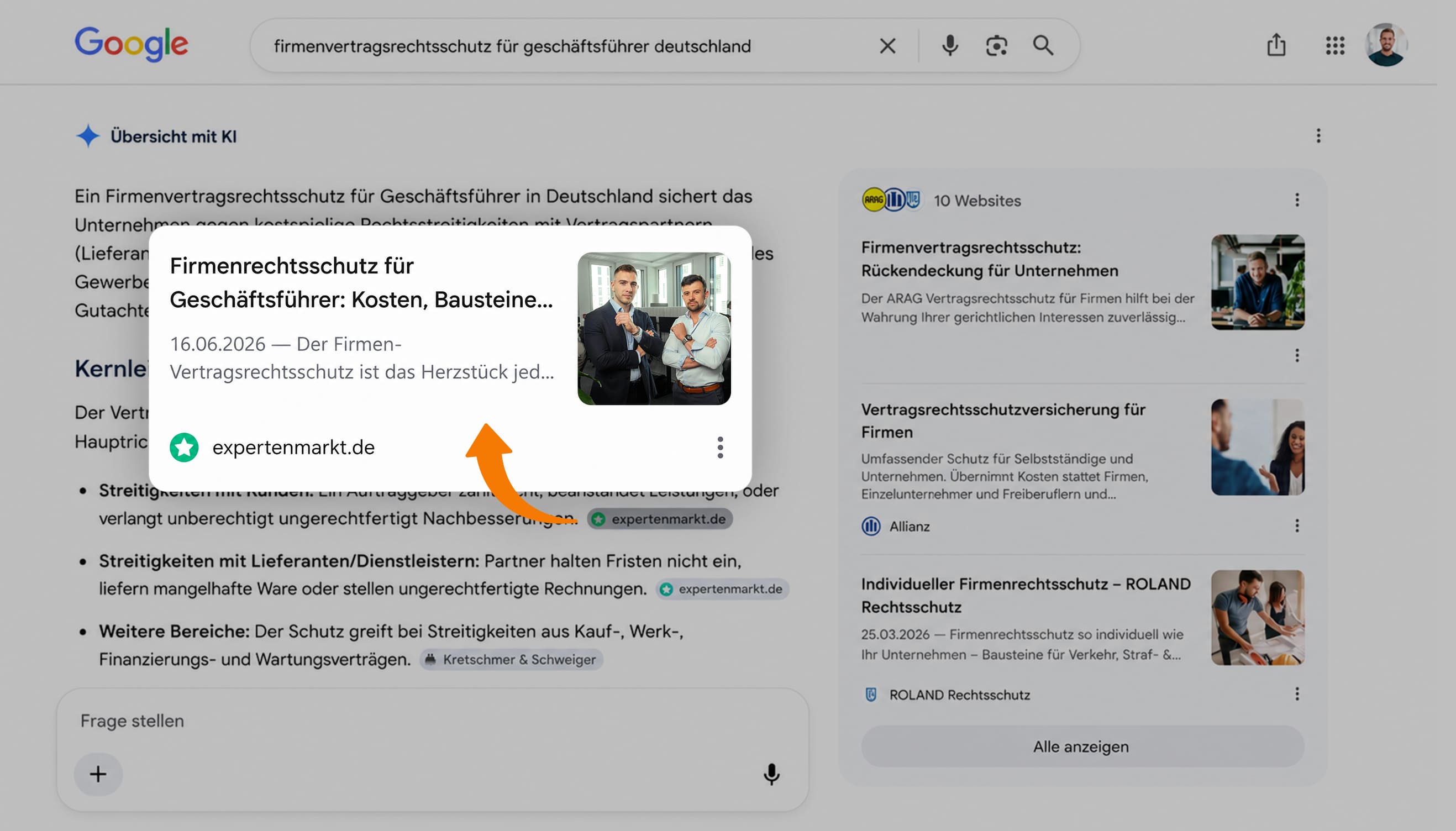Open Individueller Firmenrechtsschutz ROLAND result
This screenshot has width=1456, height=831.
coord(1026,595)
